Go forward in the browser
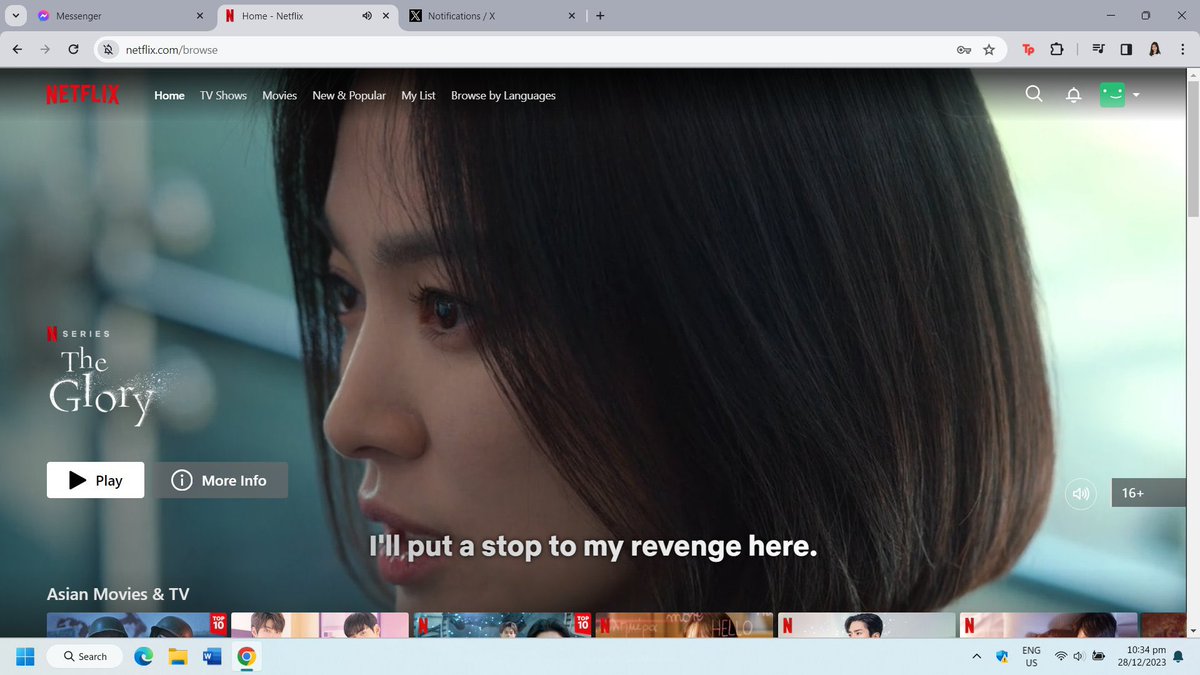 coord(45,49)
